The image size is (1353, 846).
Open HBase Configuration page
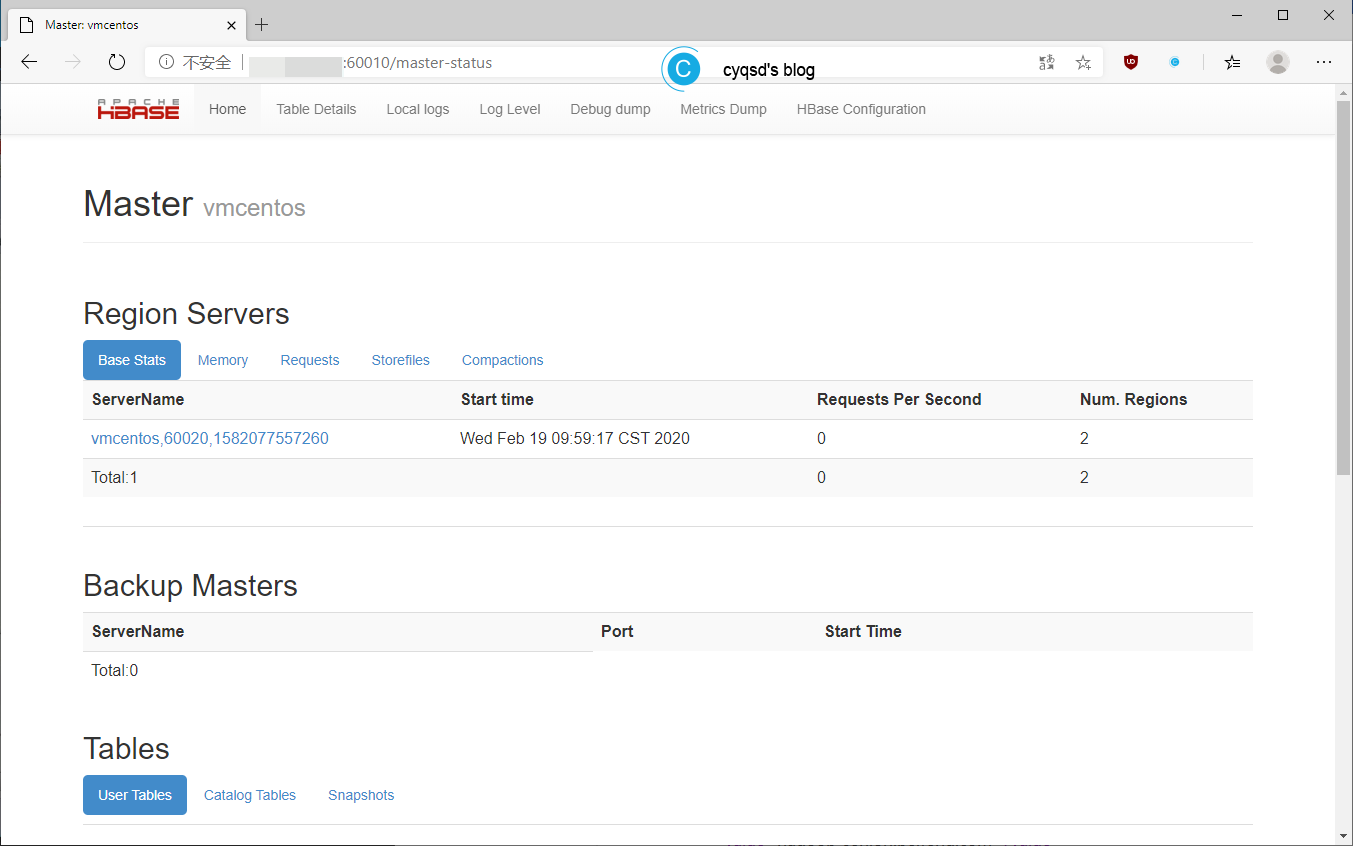861,109
